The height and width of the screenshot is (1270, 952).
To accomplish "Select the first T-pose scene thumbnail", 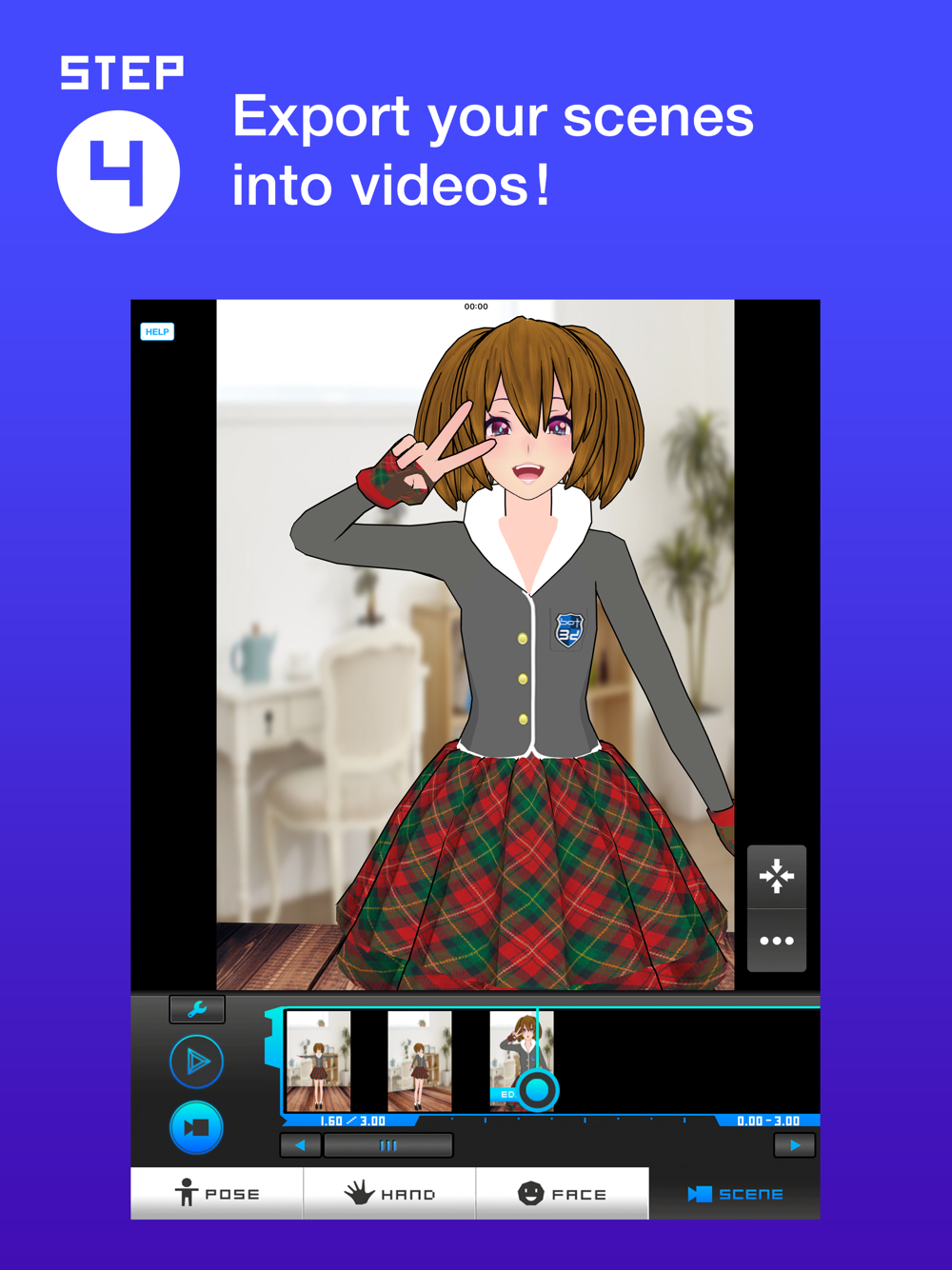I will 319,1062.
